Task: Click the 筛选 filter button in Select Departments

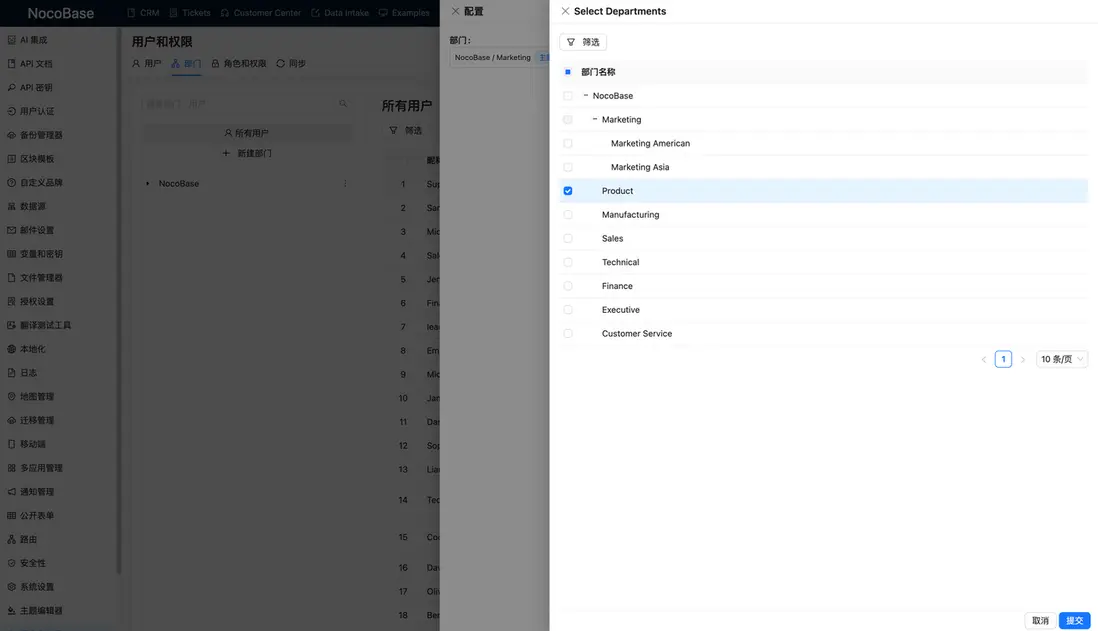Action: coord(583,40)
